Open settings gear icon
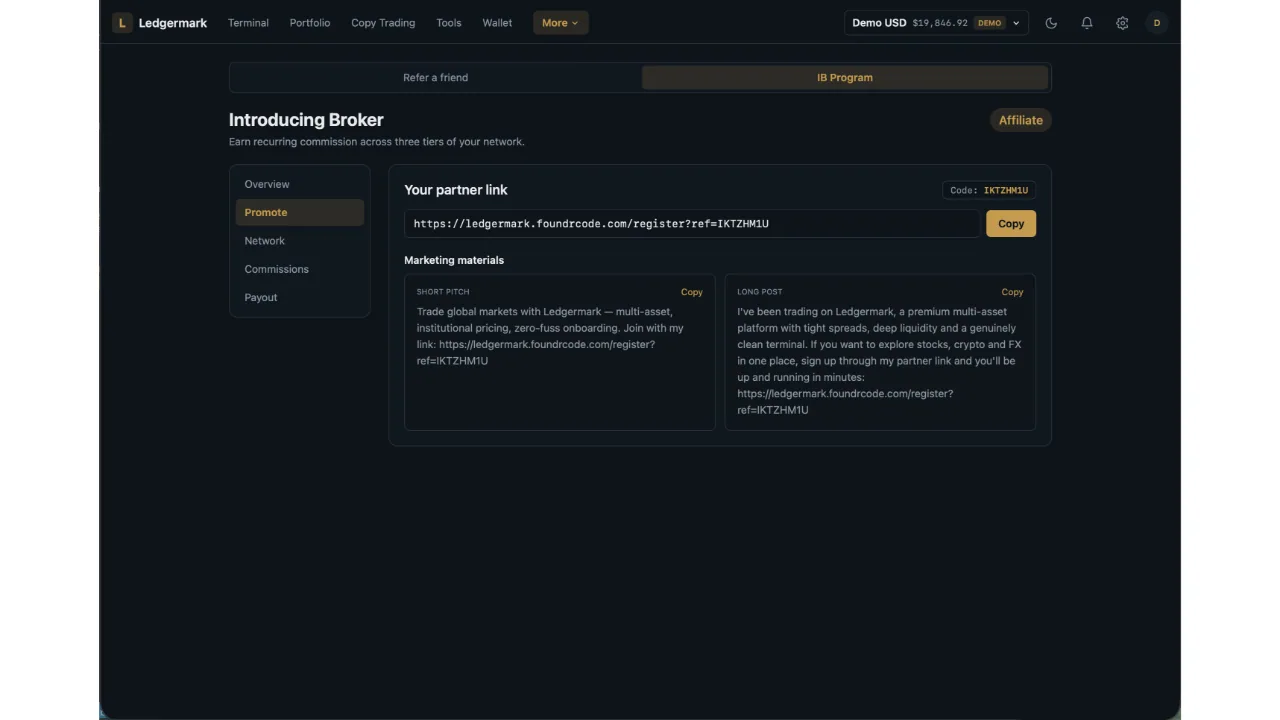The width and height of the screenshot is (1280, 720). 1122,23
